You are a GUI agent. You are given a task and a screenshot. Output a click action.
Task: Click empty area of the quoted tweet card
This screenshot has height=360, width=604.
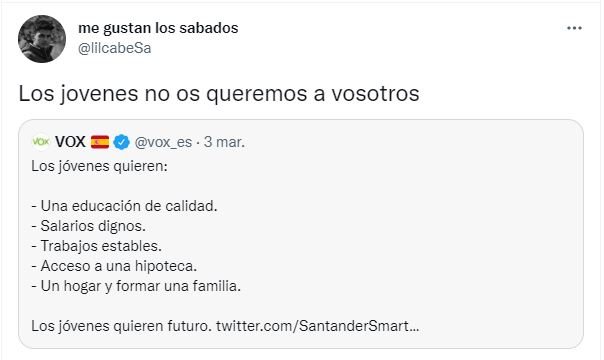click(x=424, y=231)
